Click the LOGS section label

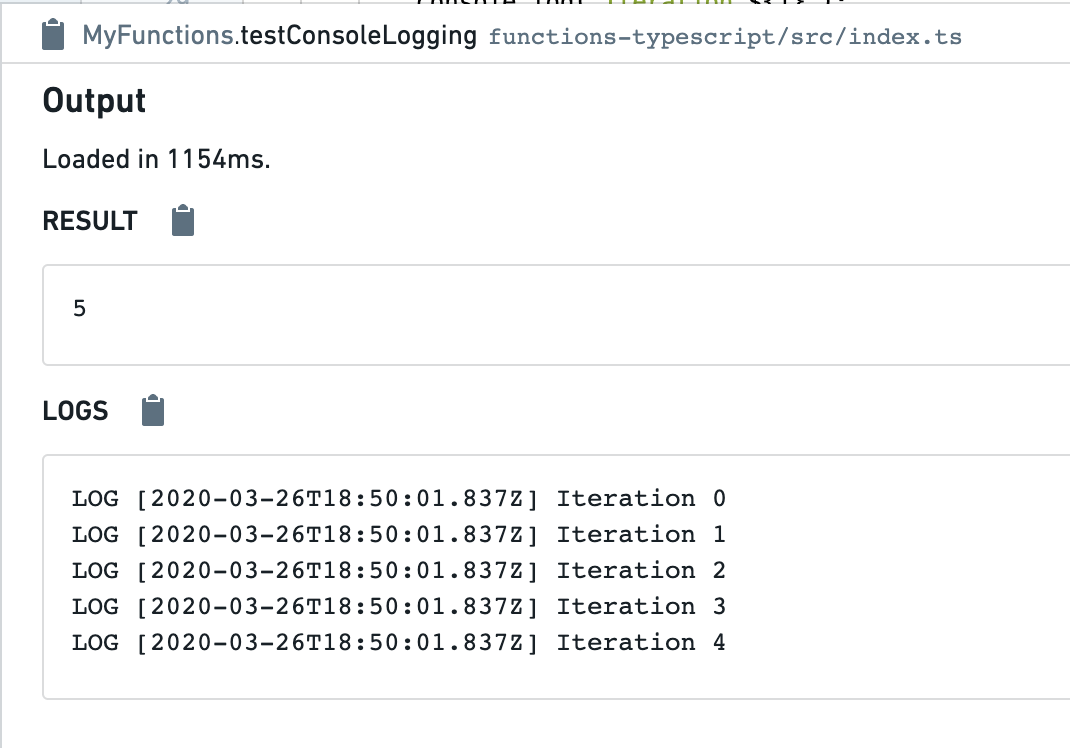[75, 411]
